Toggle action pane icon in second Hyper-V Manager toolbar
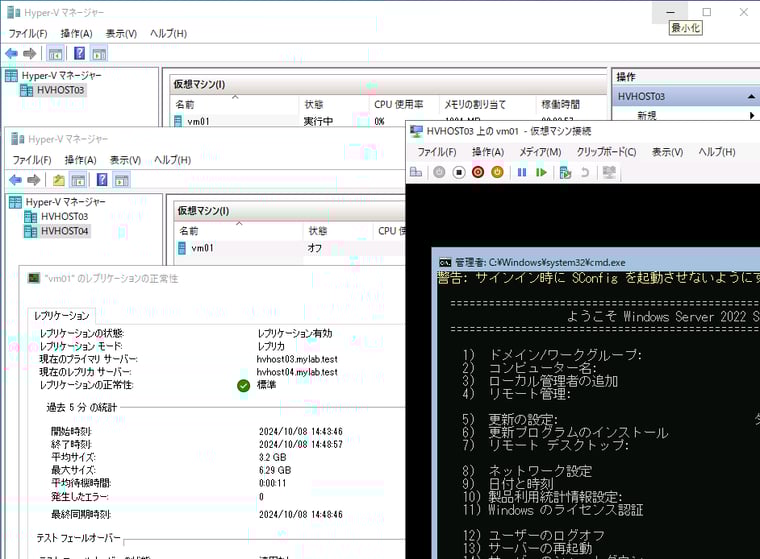 click(122, 180)
